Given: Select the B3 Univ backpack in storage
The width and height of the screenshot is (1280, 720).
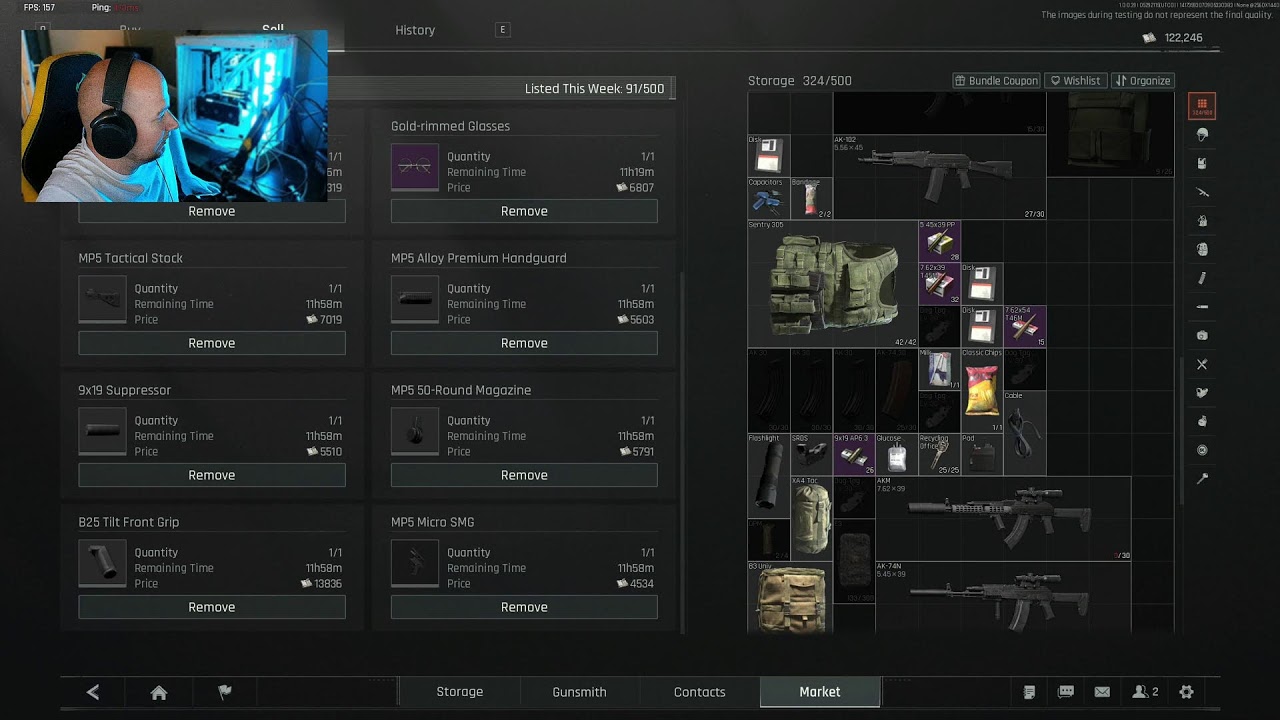Looking at the screenshot, I should point(790,598).
